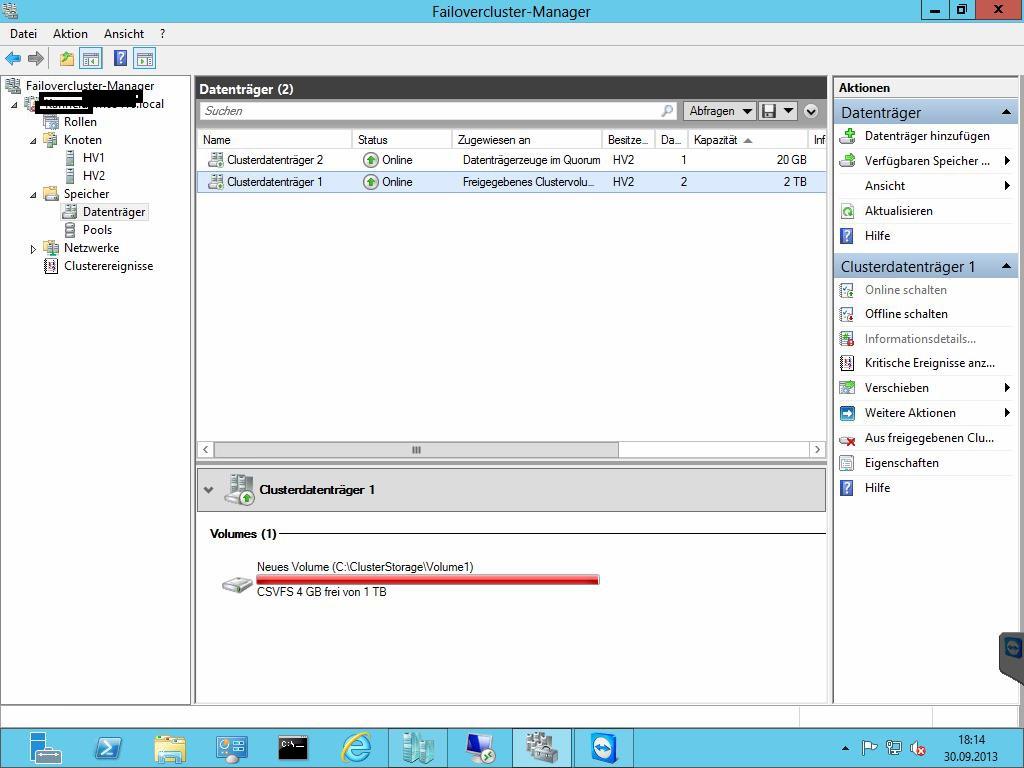This screenshot has height=768, width=1024.
Task: Click the volume drive icon for Neues Volume
Action: tap(237, 583)
